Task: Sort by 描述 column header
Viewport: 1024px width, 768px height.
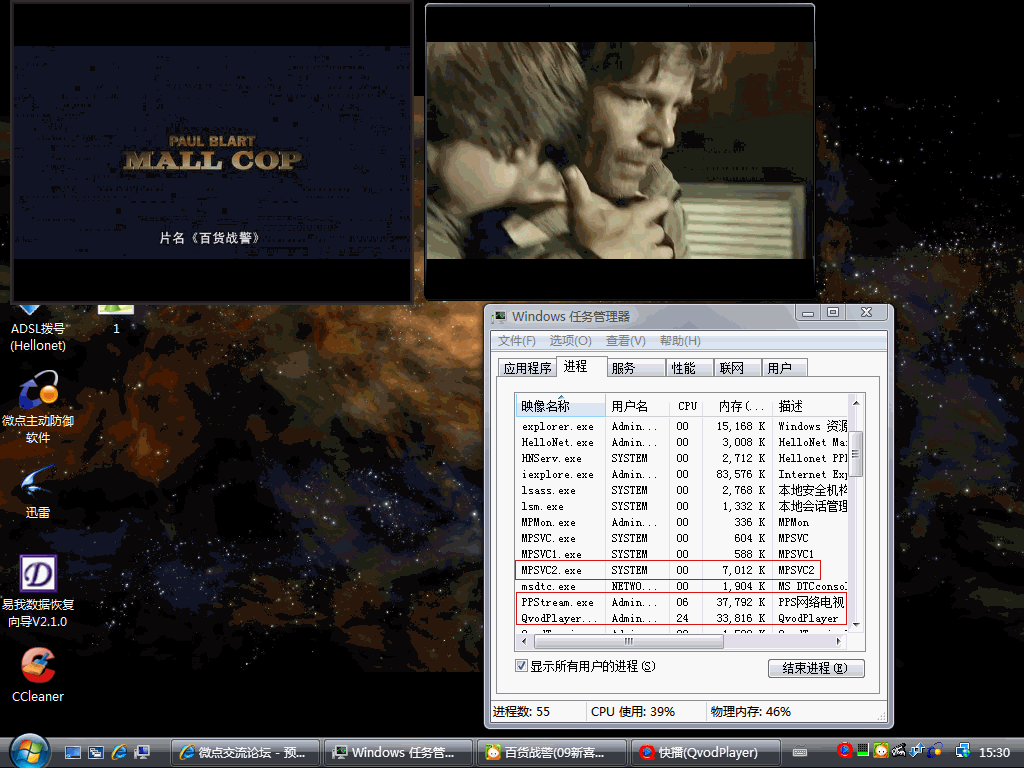Action: [810, 406]
